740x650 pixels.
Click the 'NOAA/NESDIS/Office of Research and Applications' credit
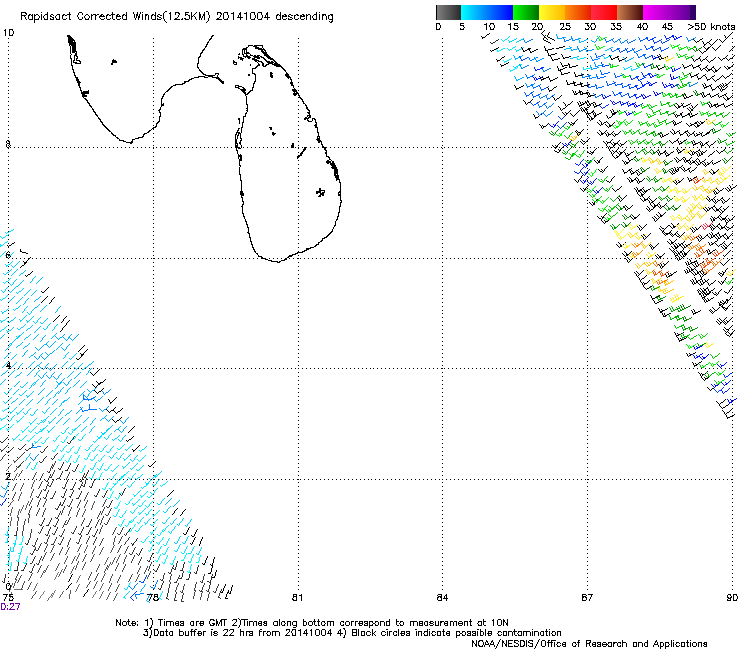(589, 644)
